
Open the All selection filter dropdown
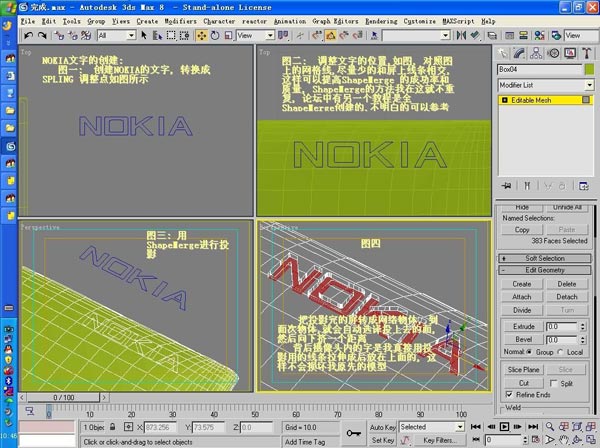click(x=132, y=36)
